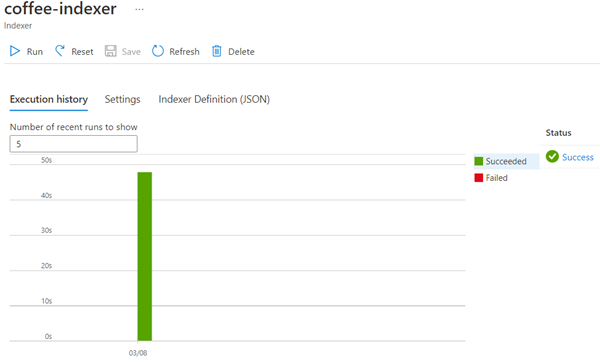Click the 'Number of recent runs to show' label

coord(73,127)
